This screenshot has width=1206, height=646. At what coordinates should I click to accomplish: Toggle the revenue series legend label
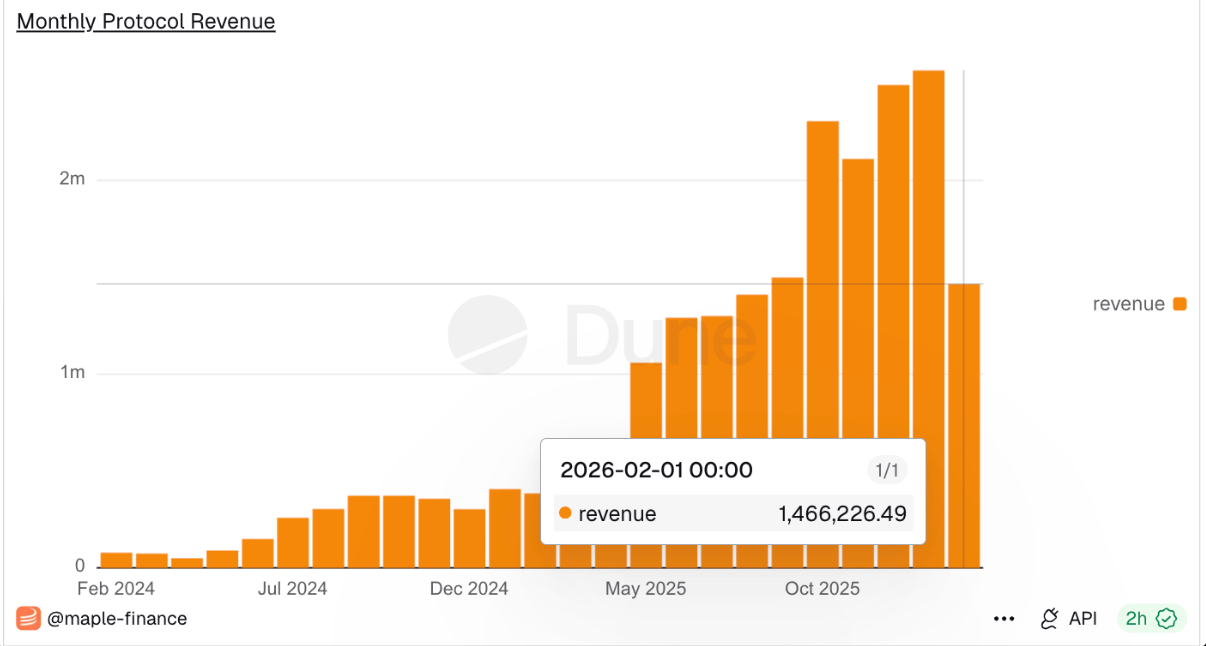(1128, 304)
